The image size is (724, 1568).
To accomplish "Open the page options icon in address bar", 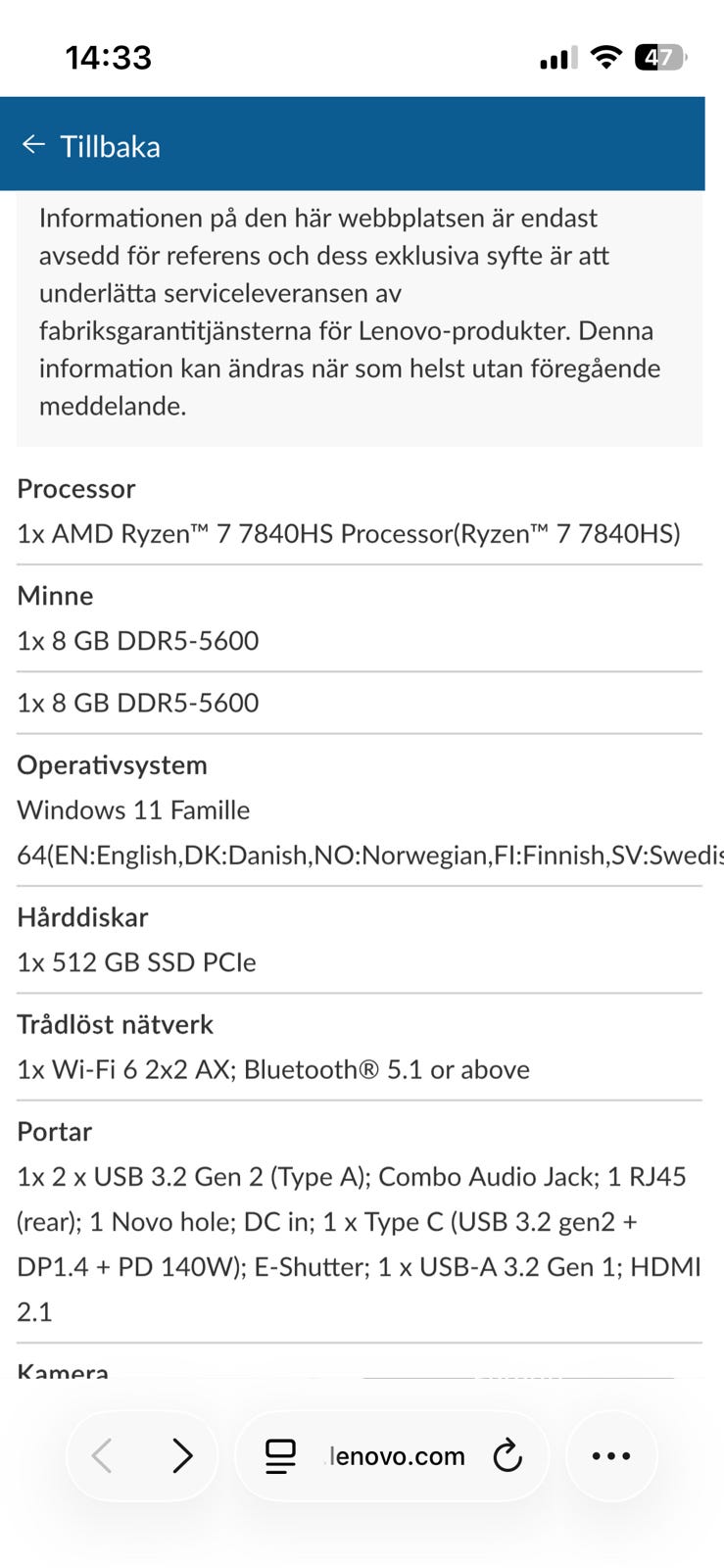I will coord(280,1456).
